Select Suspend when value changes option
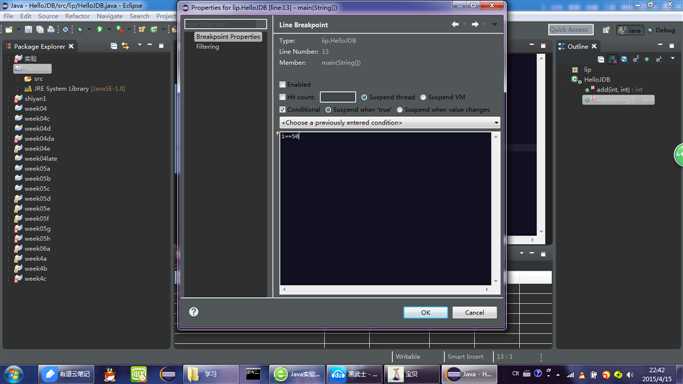 click(400, 110)
